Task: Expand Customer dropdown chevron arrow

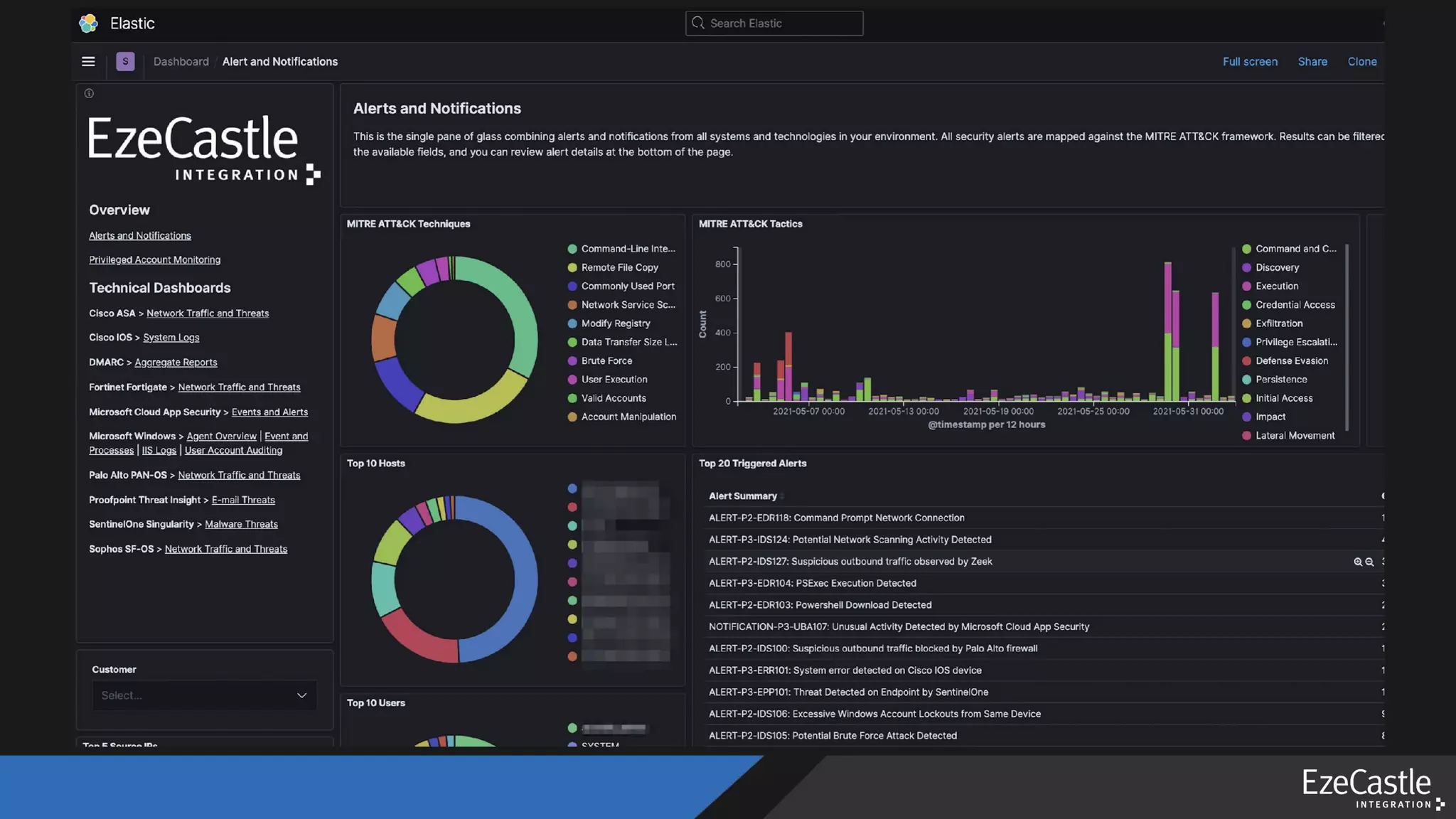Action: coord(301,695)
